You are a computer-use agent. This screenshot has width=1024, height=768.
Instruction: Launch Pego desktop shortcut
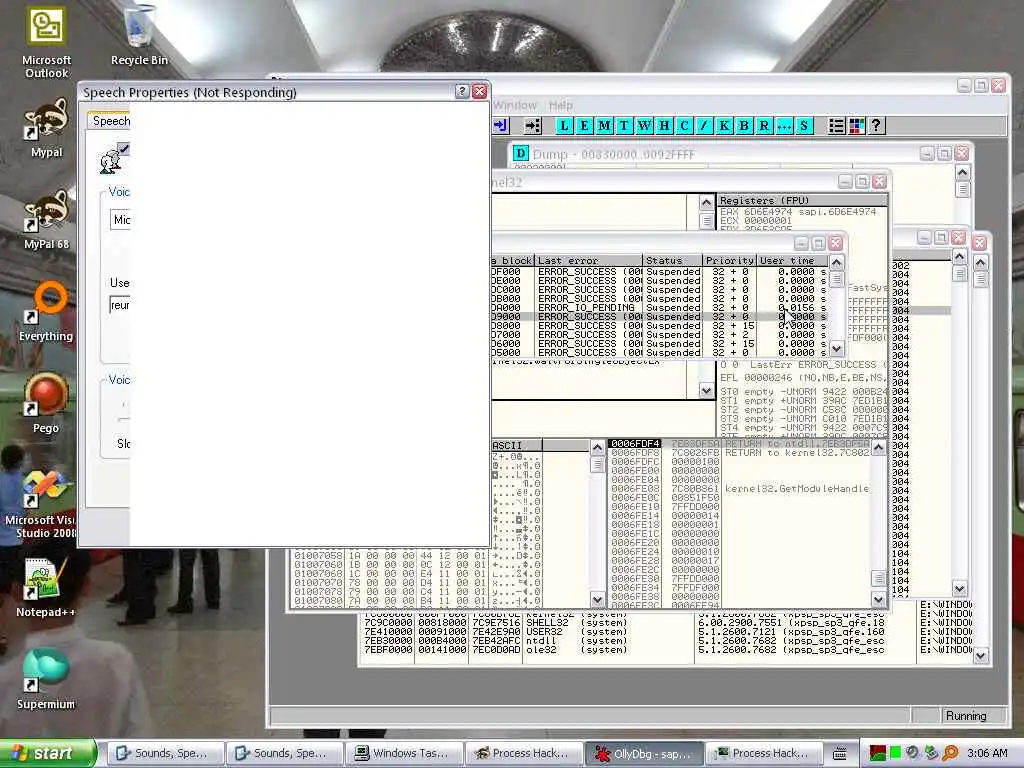46,404
